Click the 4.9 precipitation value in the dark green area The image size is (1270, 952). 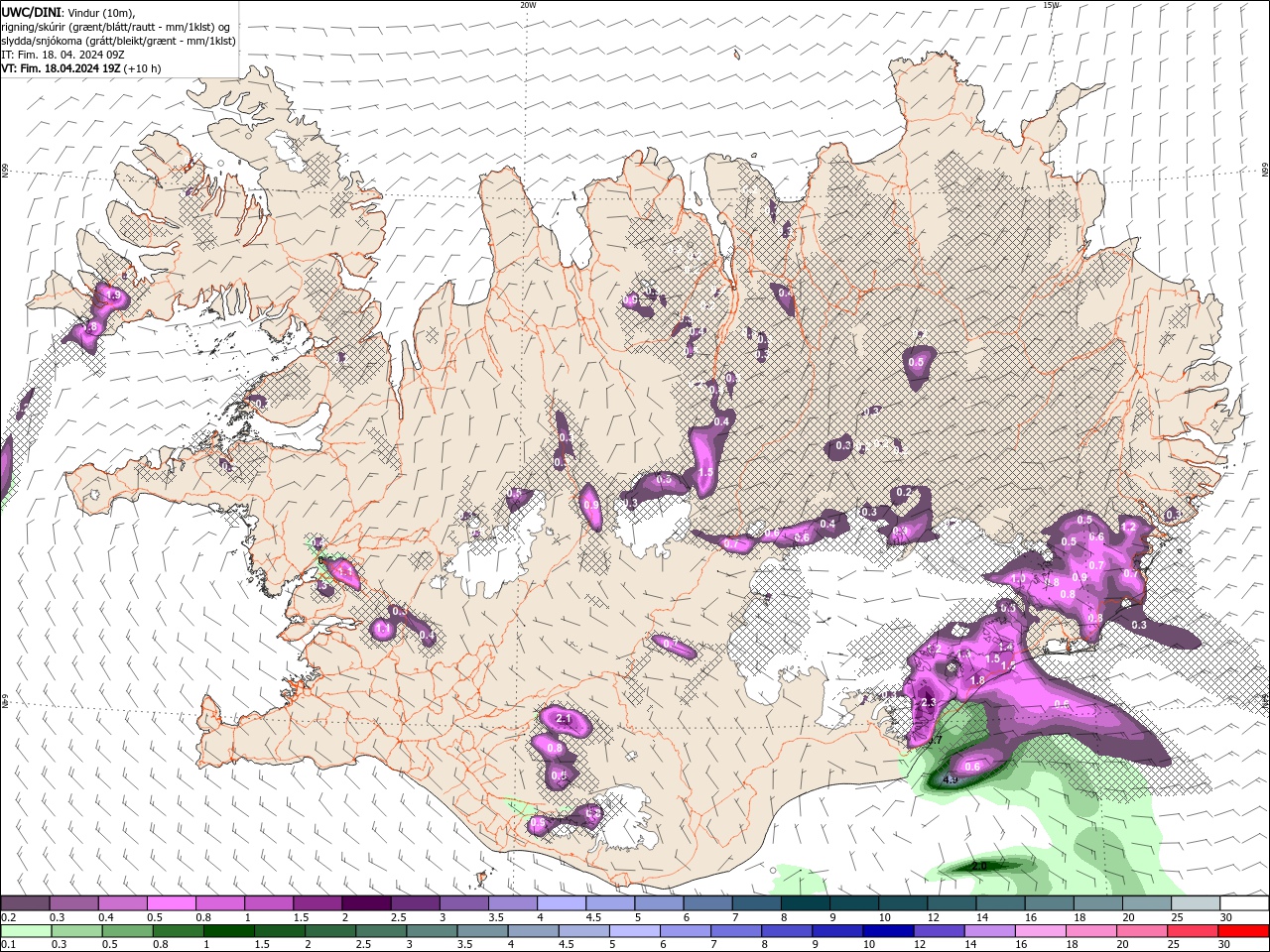pos(950,780)
